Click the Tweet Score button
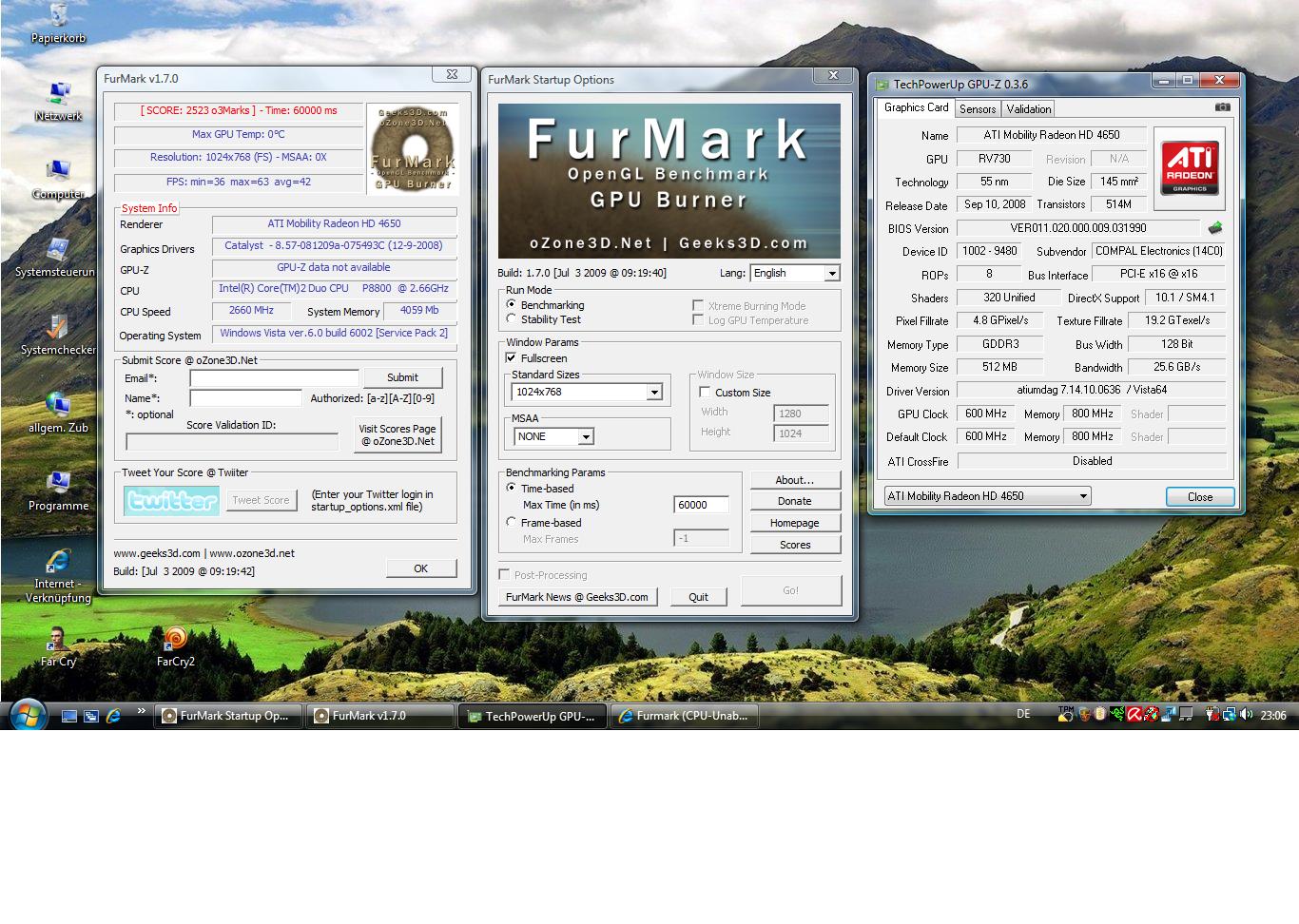This screenshot has height=924, width=1299. (x=261, y=500)
